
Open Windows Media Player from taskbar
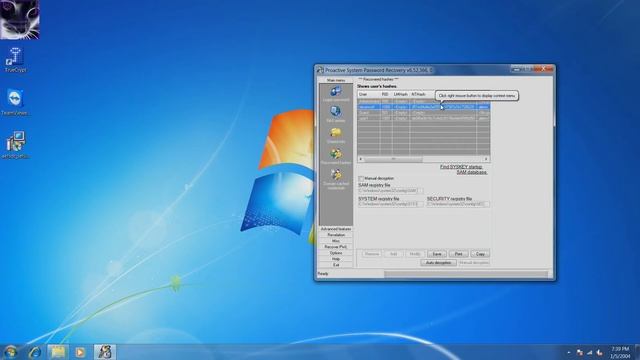click(x=80, y=352)
